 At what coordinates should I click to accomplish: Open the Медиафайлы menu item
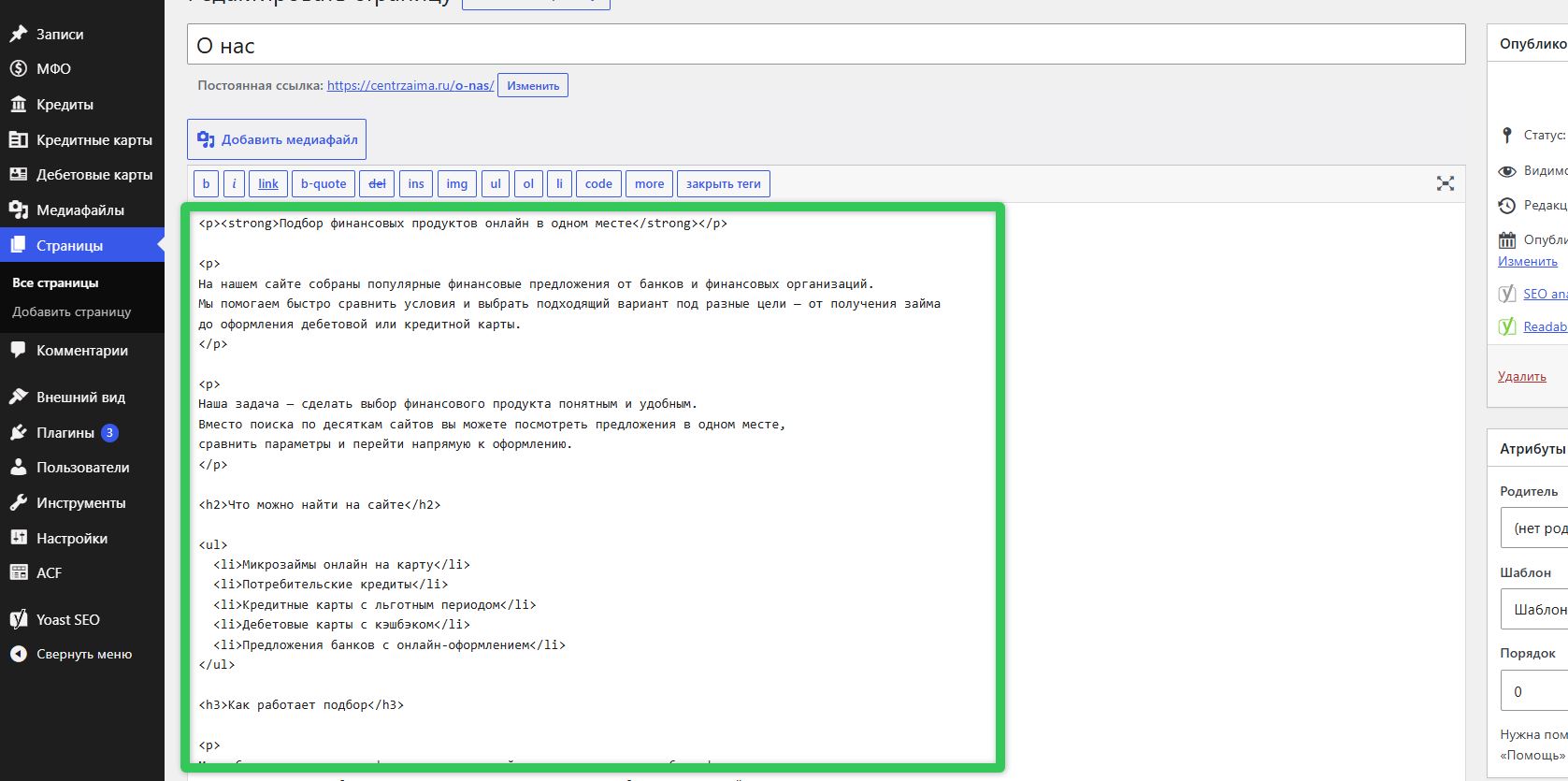(82, 210)
